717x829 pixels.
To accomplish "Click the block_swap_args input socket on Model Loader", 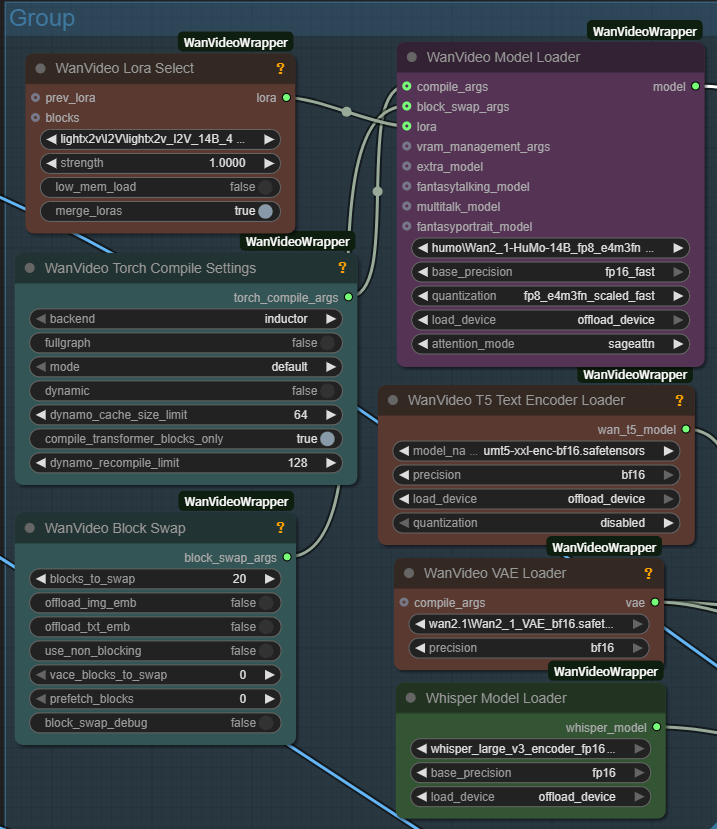I will [407, 106].
